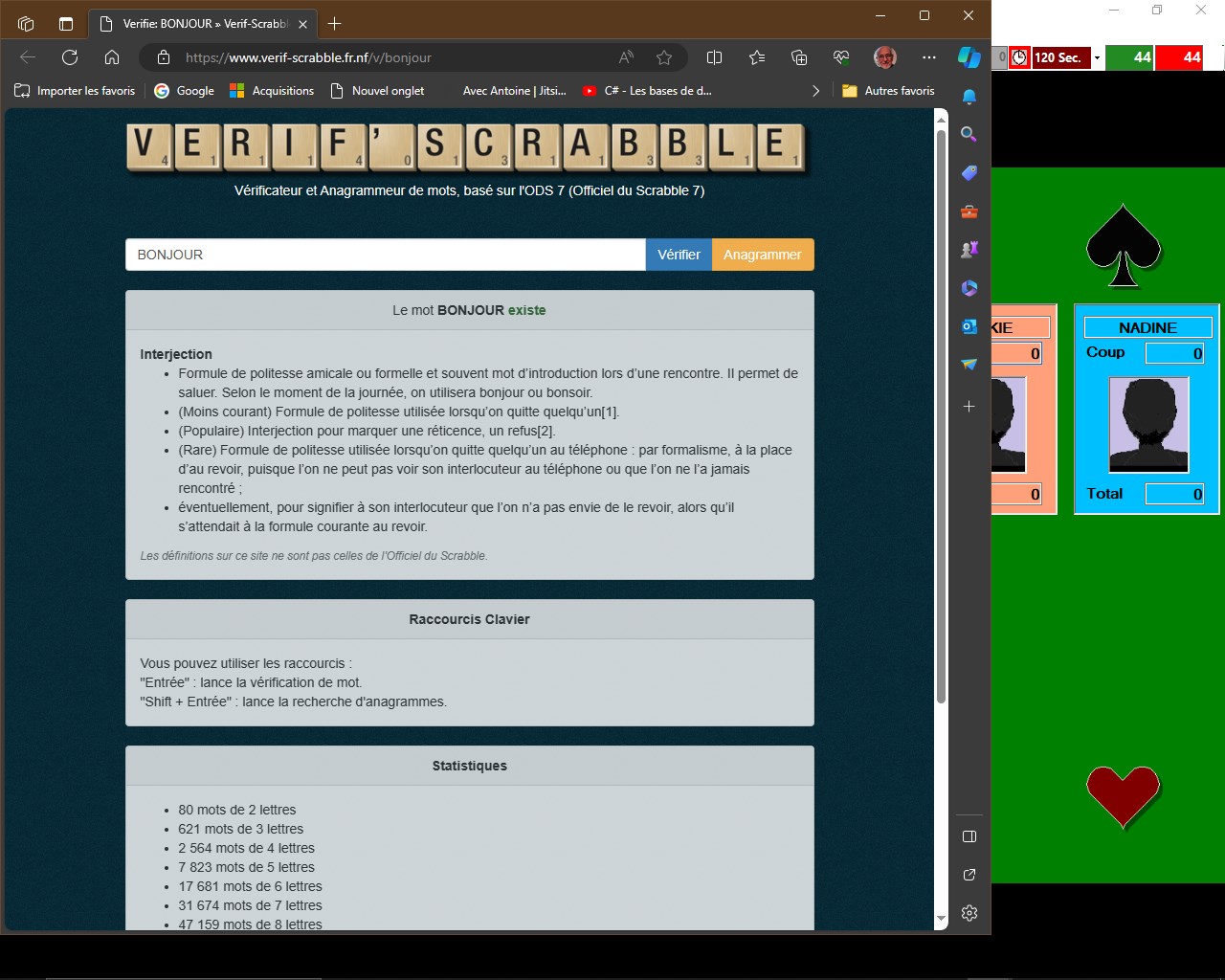Open Collections in Edge toolbar
The image size is (1225, 980).
coord(799,57)
